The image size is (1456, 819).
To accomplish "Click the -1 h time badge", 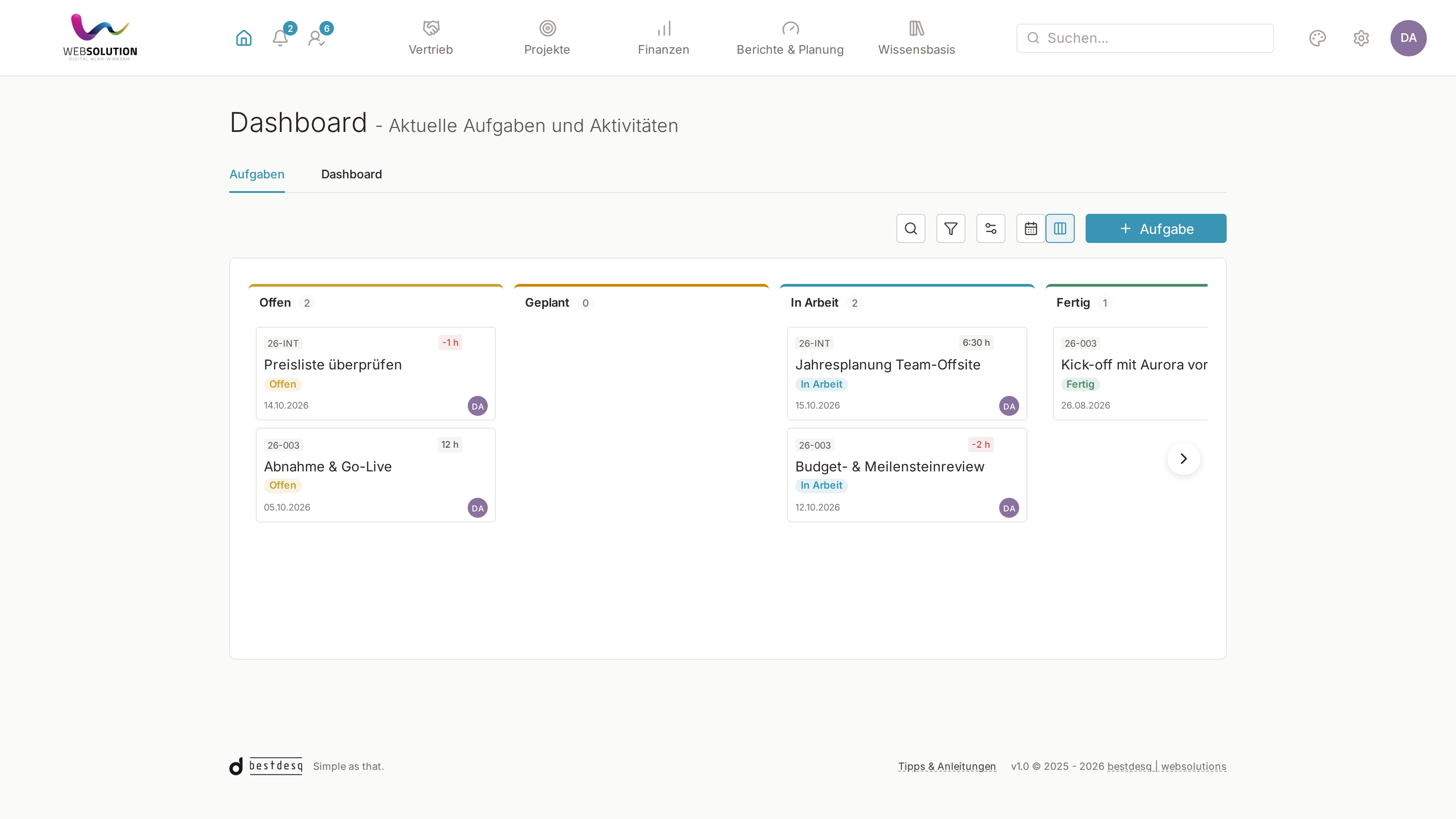I will click(450, 343).
